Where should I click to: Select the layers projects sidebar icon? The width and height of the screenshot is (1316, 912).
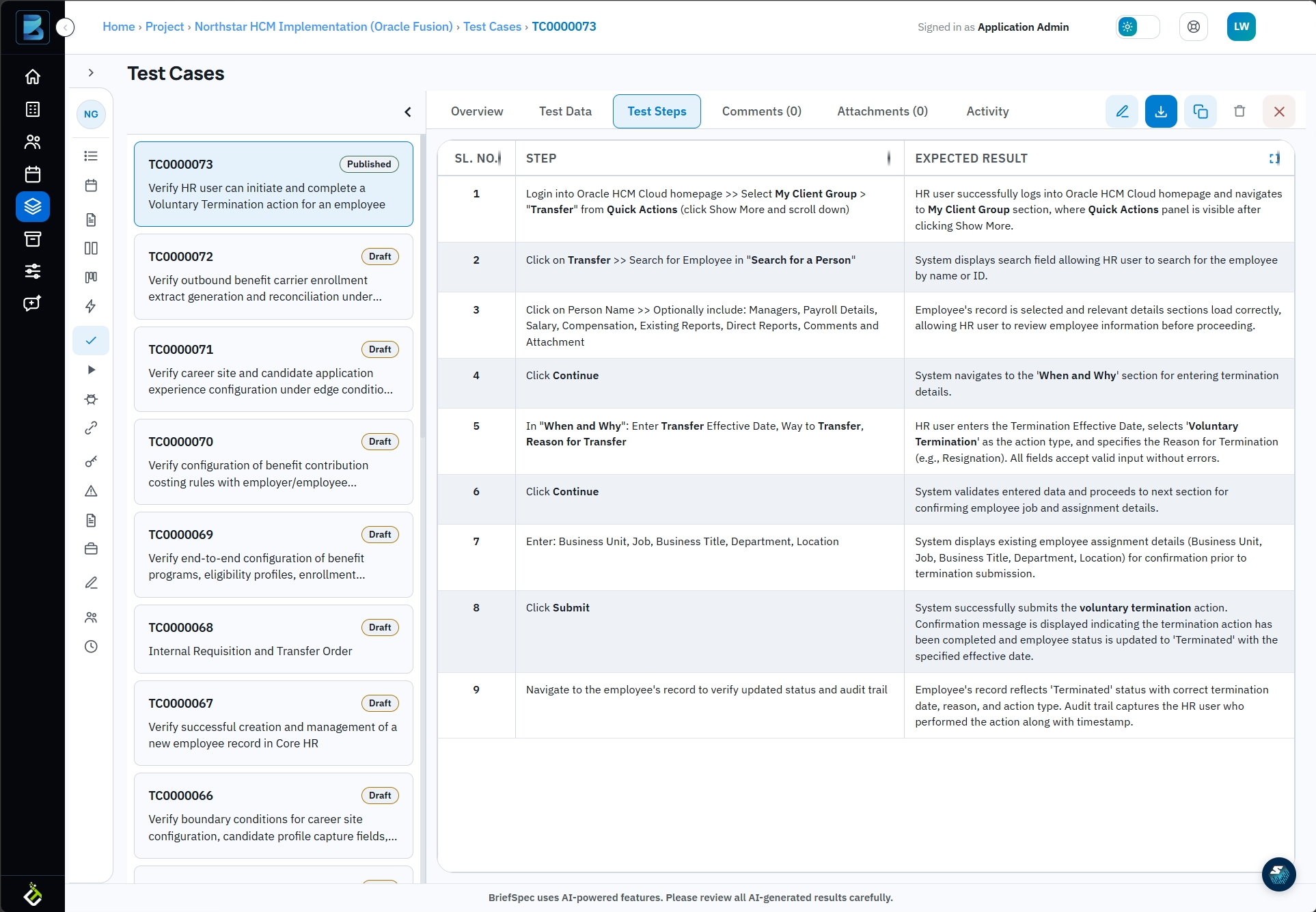pos(32,206)
